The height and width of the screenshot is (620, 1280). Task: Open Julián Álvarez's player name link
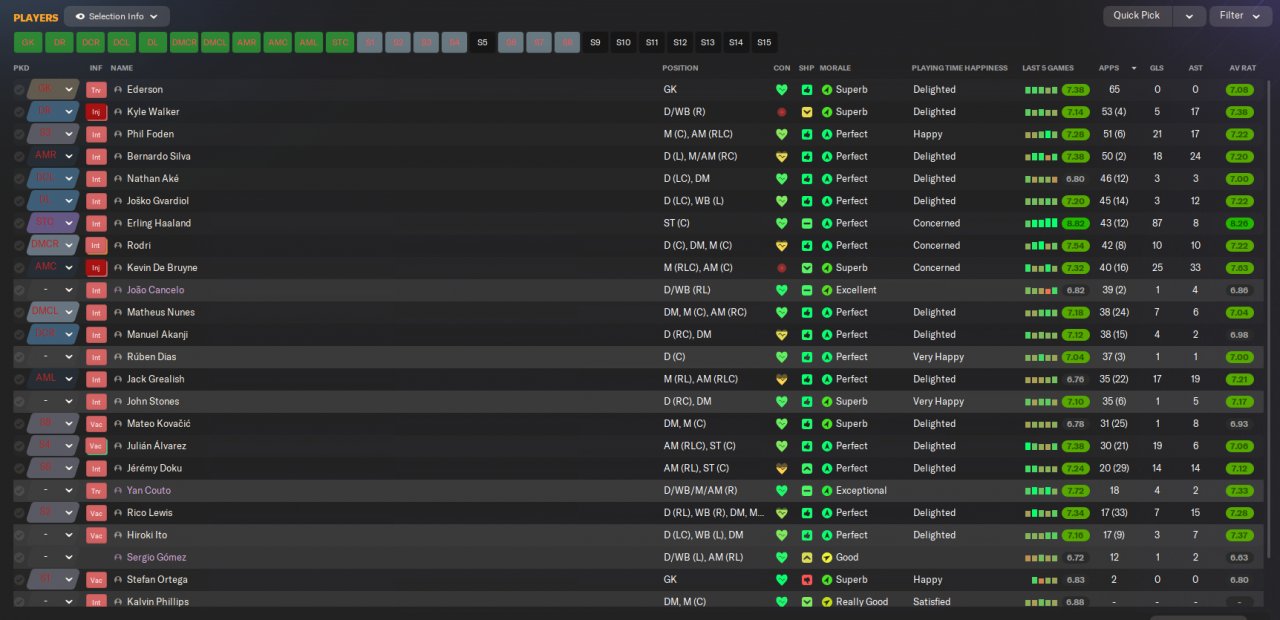[x=156, y=446]
